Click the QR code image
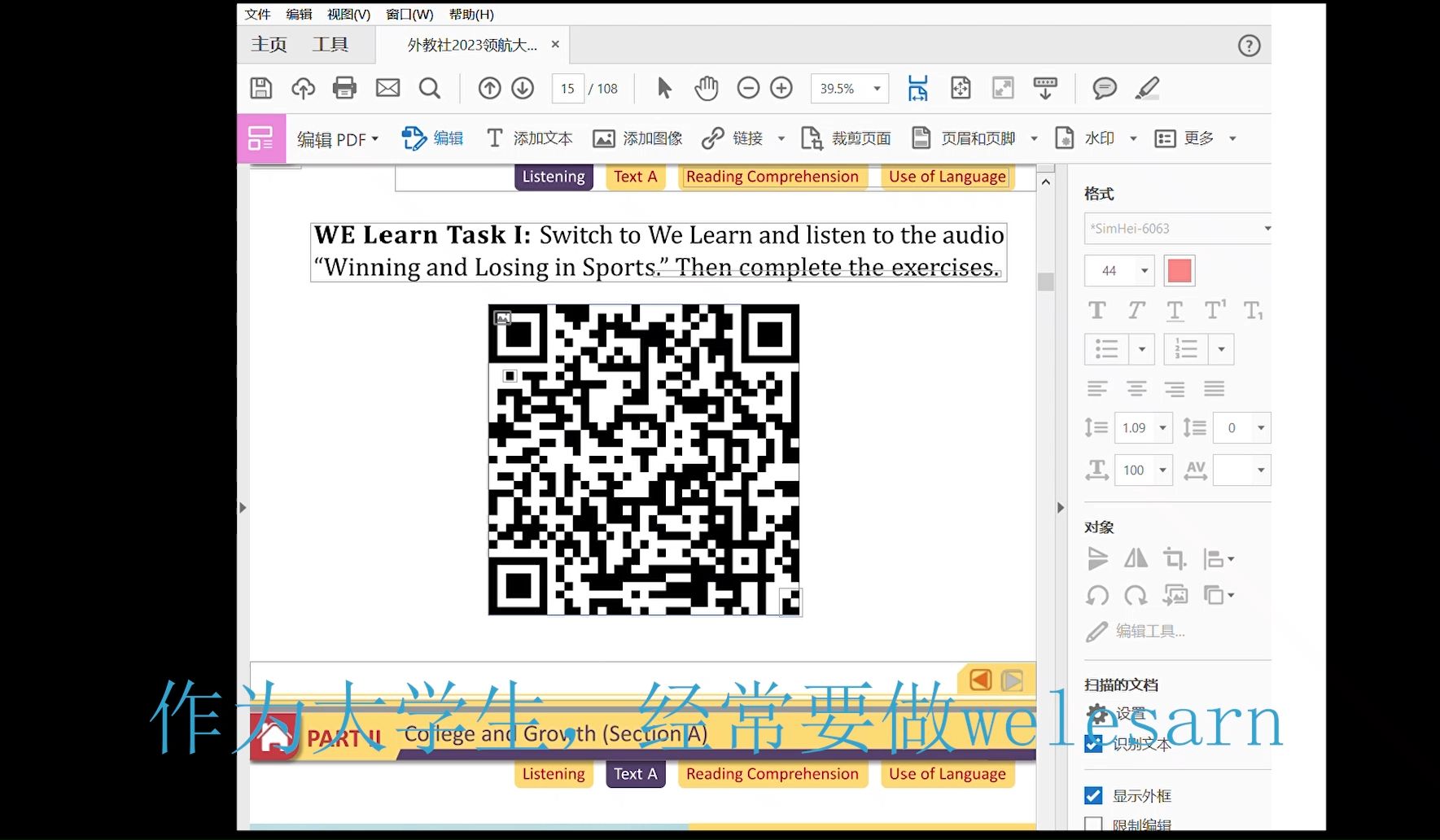This screenshot has height=840, width=1440. coord(644,460)
